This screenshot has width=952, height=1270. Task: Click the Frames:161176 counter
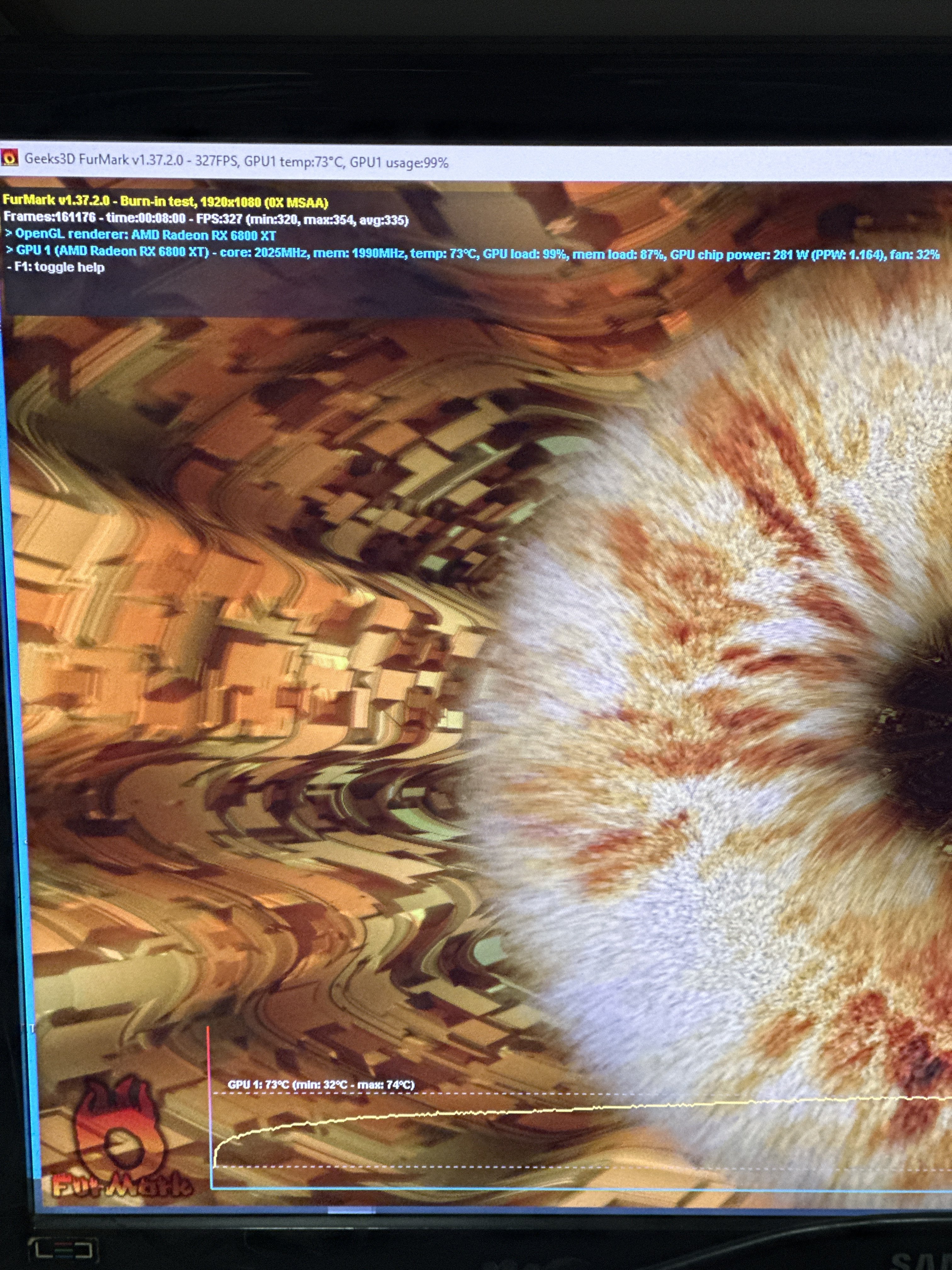[x=50, y=218]
